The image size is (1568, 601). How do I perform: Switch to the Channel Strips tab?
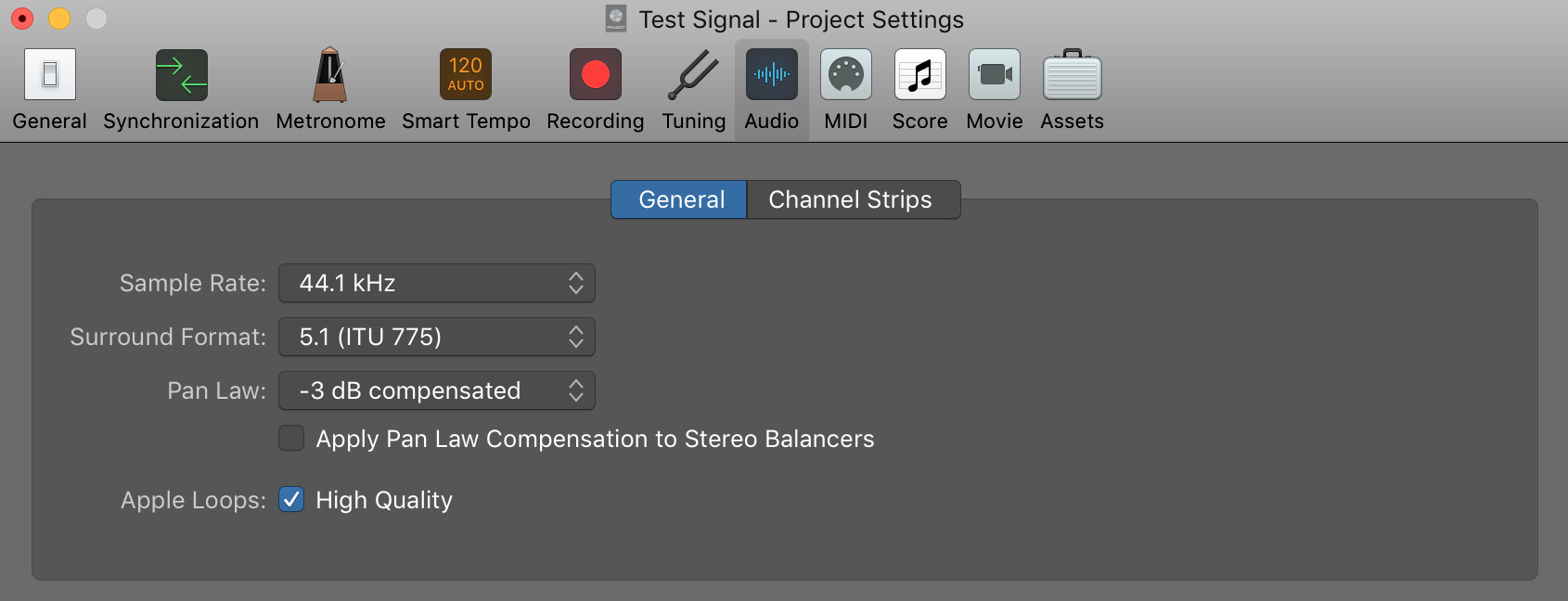(851, 199)
